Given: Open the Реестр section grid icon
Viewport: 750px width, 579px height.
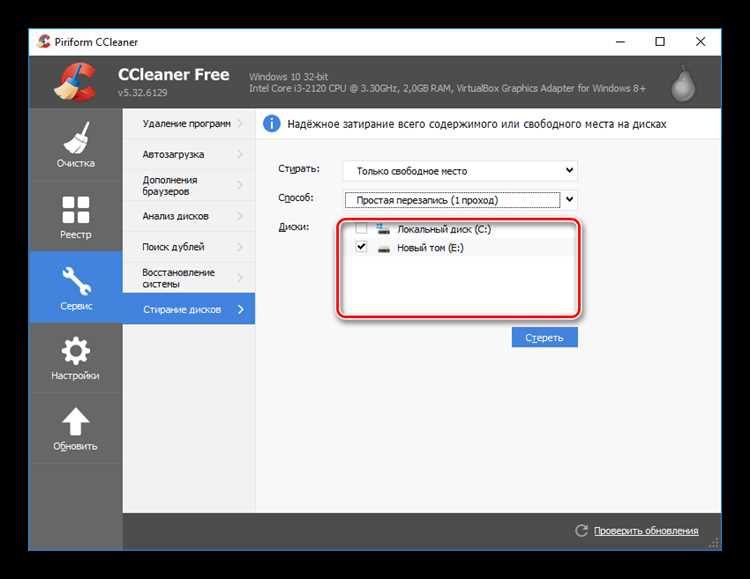Looking at the screenshot, I should click(75, 209).
